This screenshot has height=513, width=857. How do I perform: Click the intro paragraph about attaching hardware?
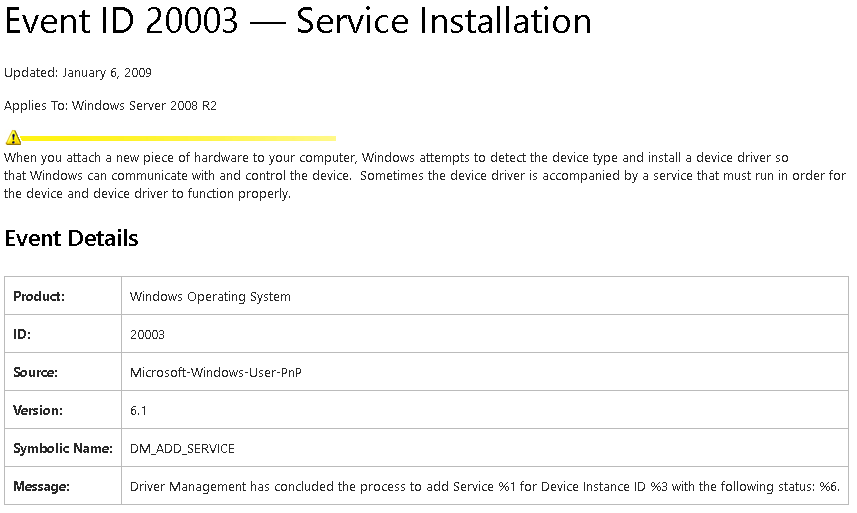(x=420, y=176)
